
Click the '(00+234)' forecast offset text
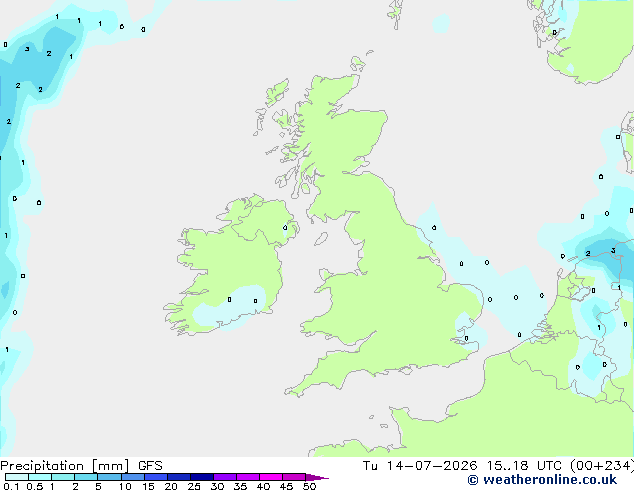point(602,466)
